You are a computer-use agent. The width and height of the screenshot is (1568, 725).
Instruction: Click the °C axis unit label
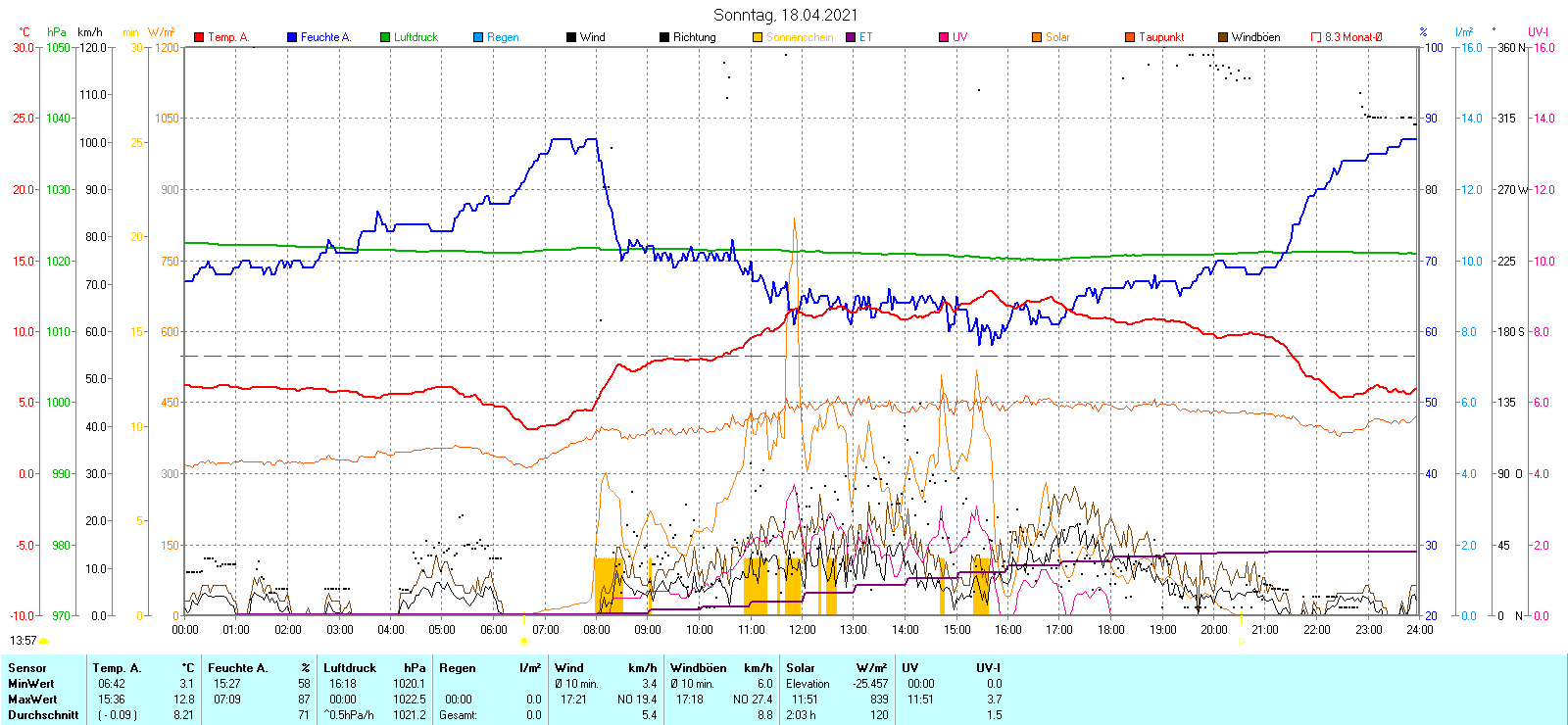coord(24,32)
